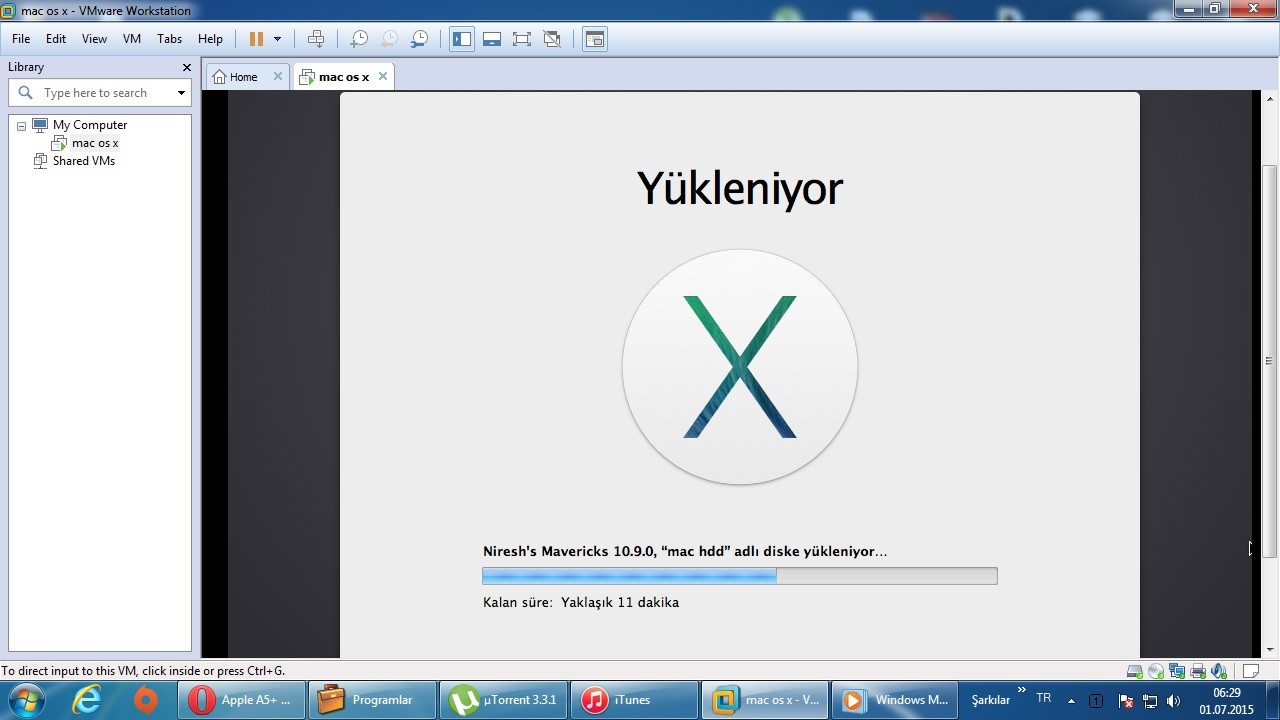The width and height of the screenshot is (1280, 720).
Task: Select My Computer in the library
Action: (x=90, y=125)
